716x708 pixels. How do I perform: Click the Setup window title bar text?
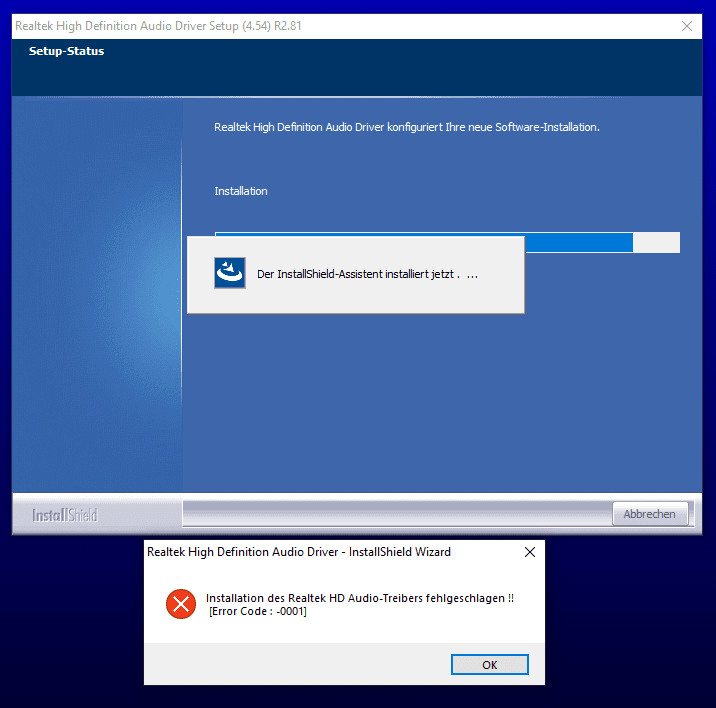coord(158,26)
